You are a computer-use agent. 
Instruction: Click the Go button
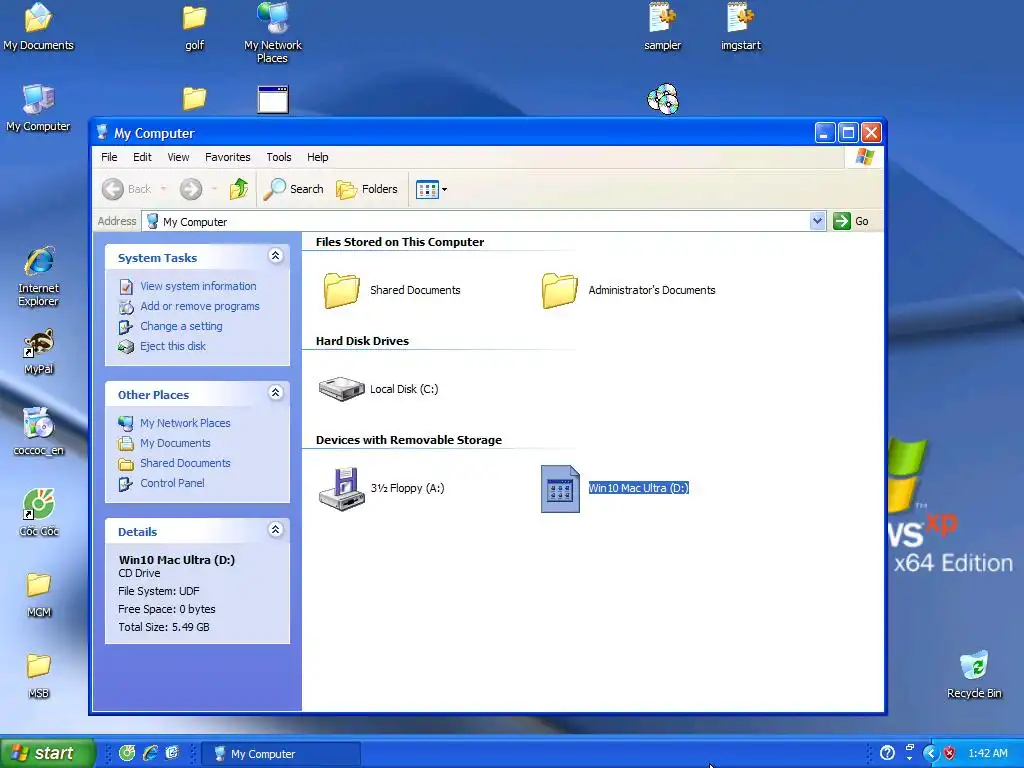tap(851, 221)
